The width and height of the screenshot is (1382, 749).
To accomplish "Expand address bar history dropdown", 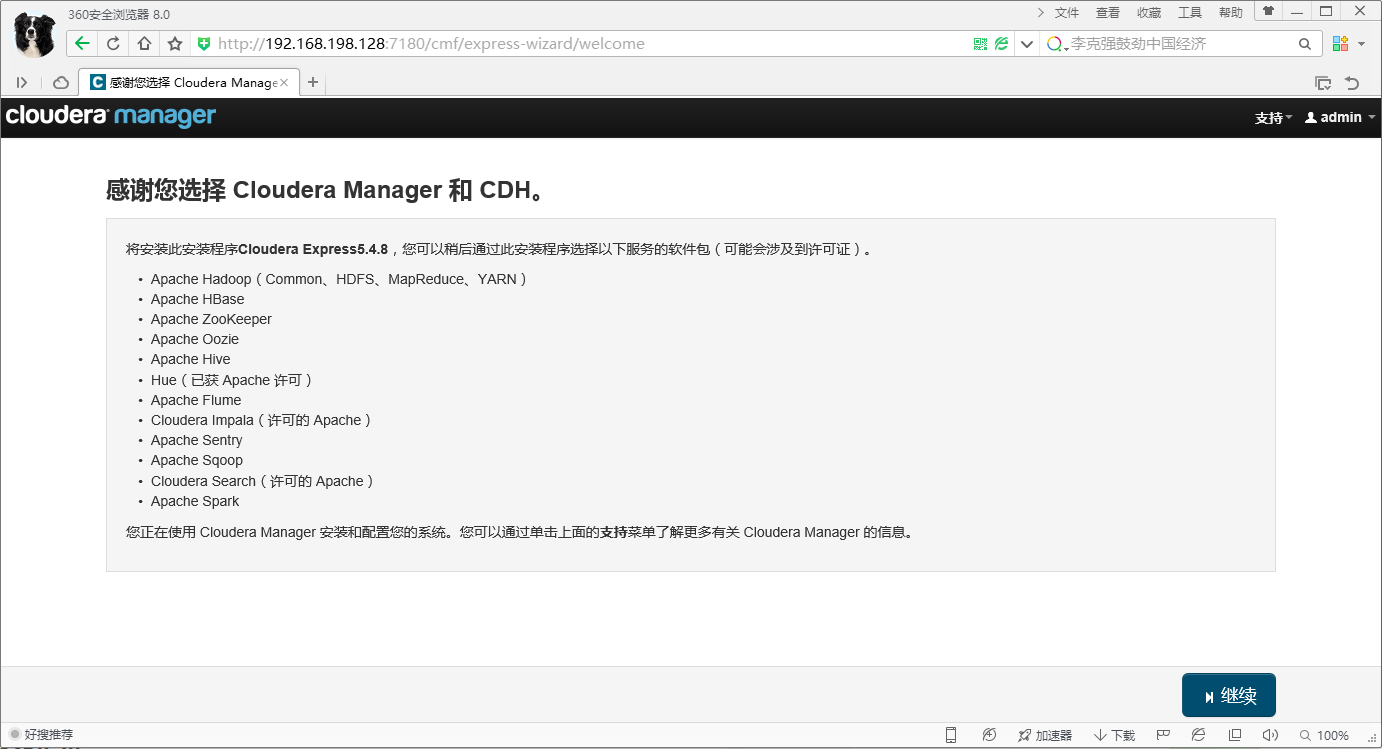I will (x=1026, y=44).
